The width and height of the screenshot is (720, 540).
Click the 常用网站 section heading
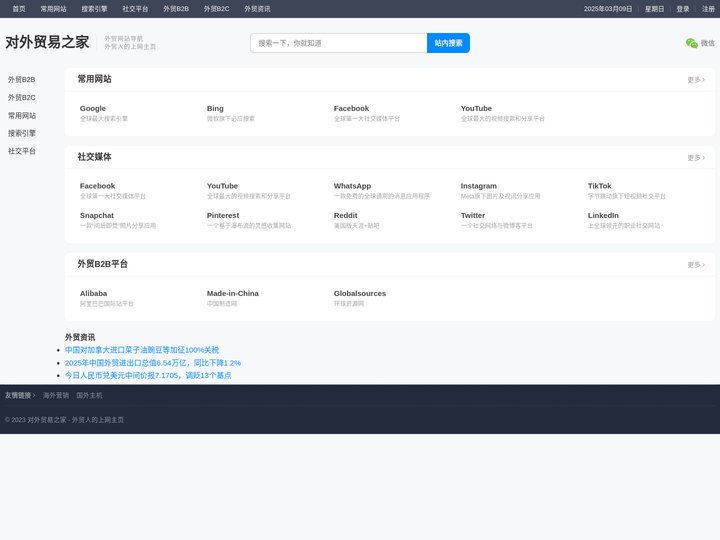click(94, 79)
